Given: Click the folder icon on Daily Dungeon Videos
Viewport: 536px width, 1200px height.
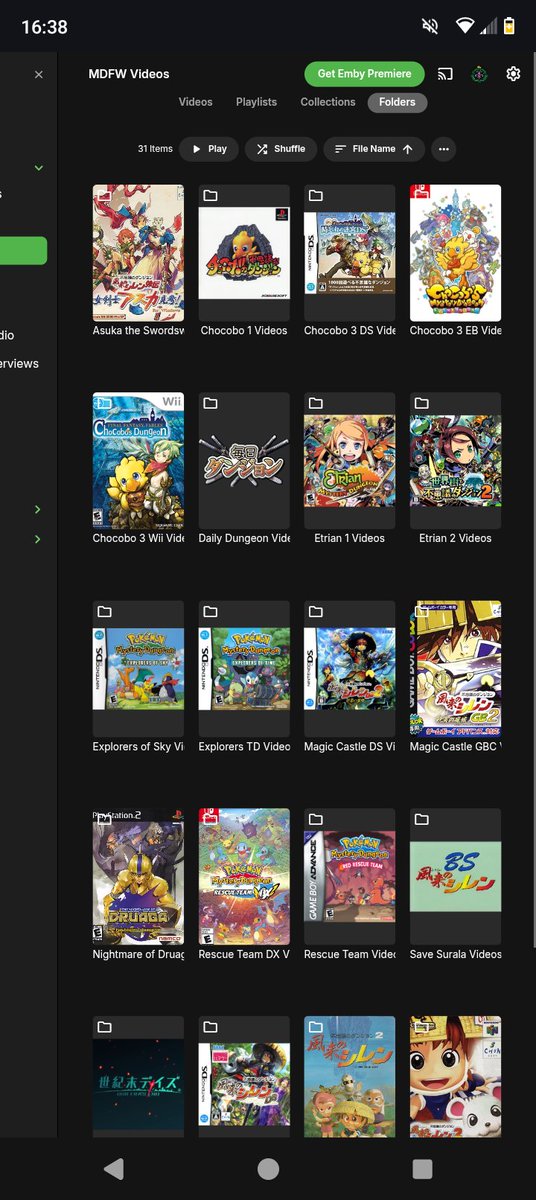Looking at the screenshot, I should 210,403.
